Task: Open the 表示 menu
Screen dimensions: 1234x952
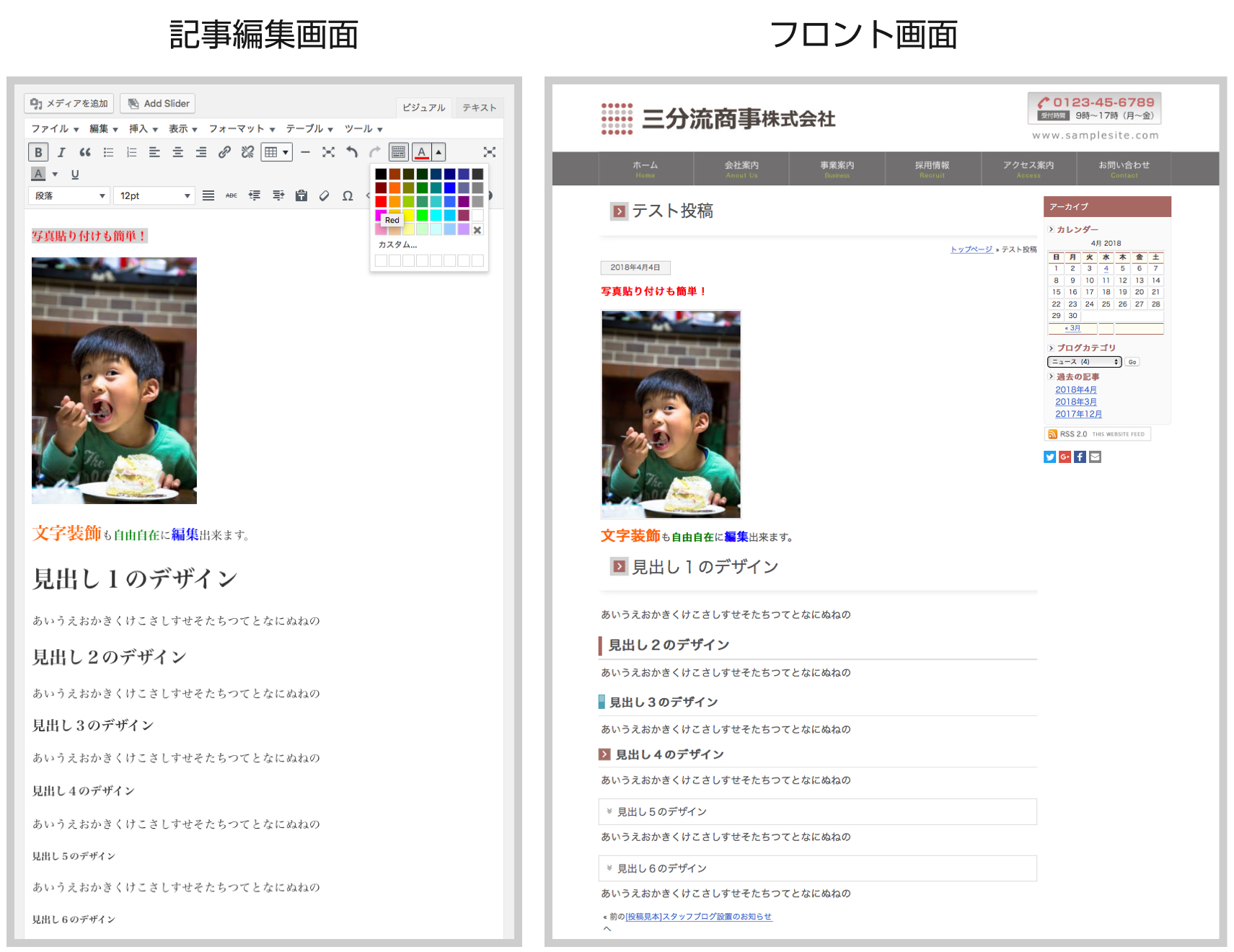Action: point(182,128)
